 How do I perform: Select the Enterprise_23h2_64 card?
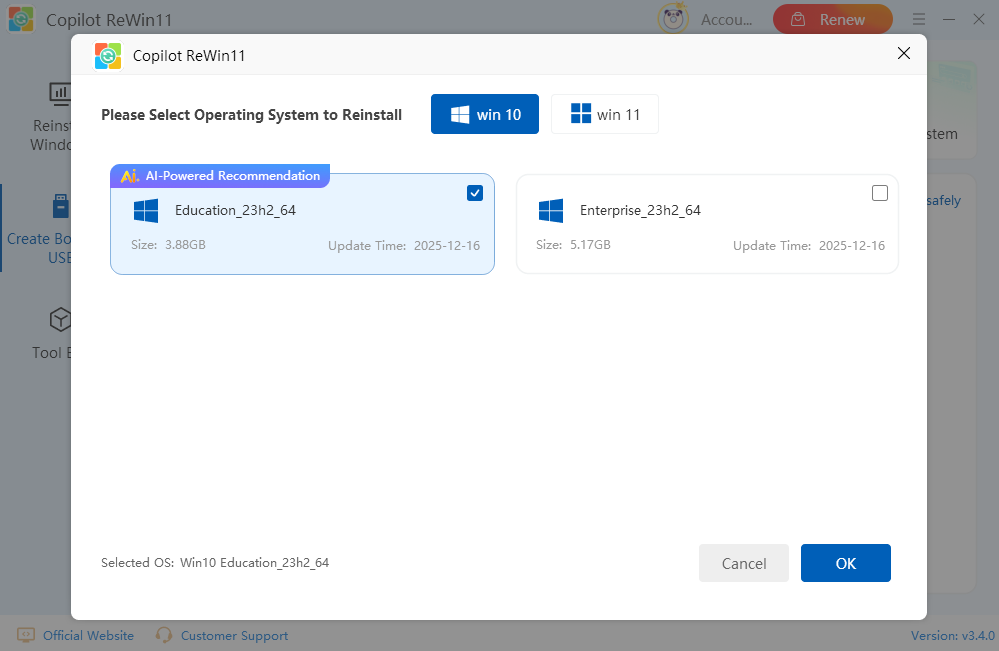click(707, 225)
